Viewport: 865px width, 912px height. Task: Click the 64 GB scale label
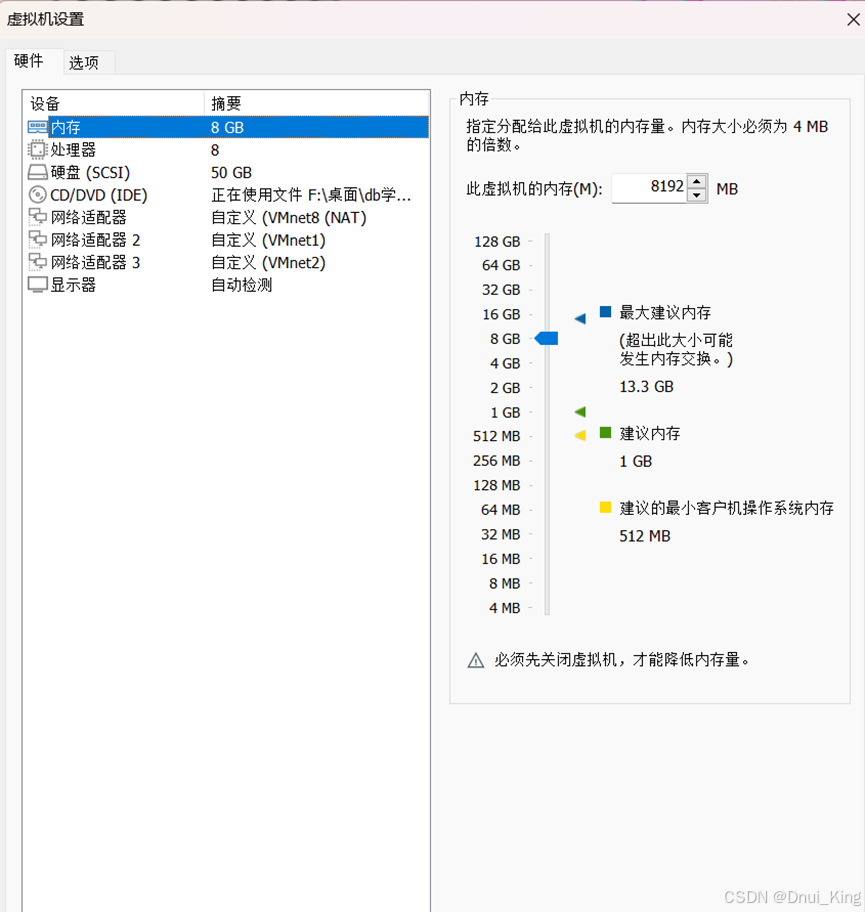click(501, 265)
